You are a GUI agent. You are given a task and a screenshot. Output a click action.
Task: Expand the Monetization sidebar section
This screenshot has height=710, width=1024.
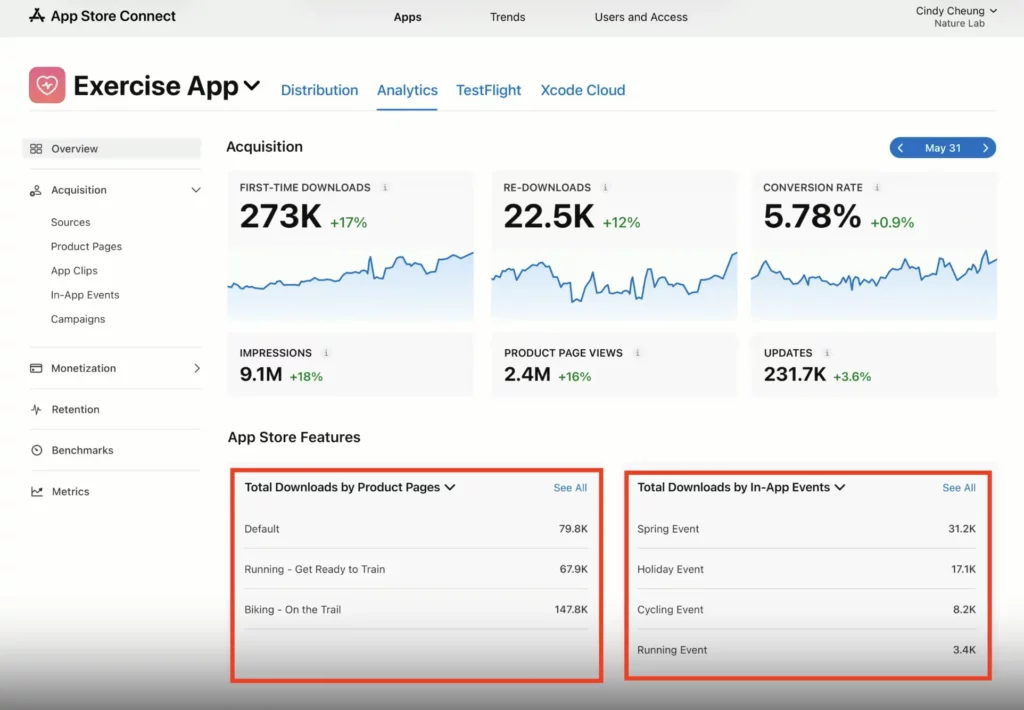click(x=196, y=368)
